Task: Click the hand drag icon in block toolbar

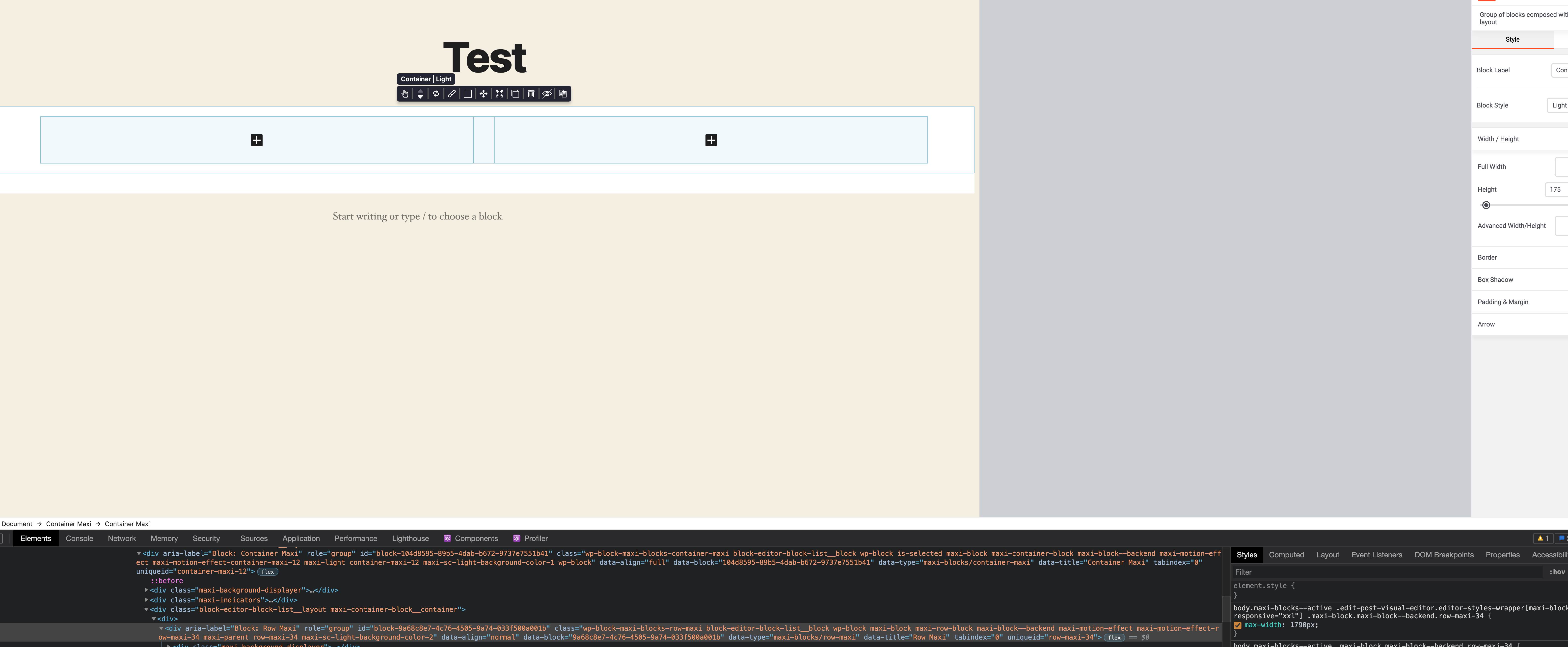Action: (x=405, y=94)
